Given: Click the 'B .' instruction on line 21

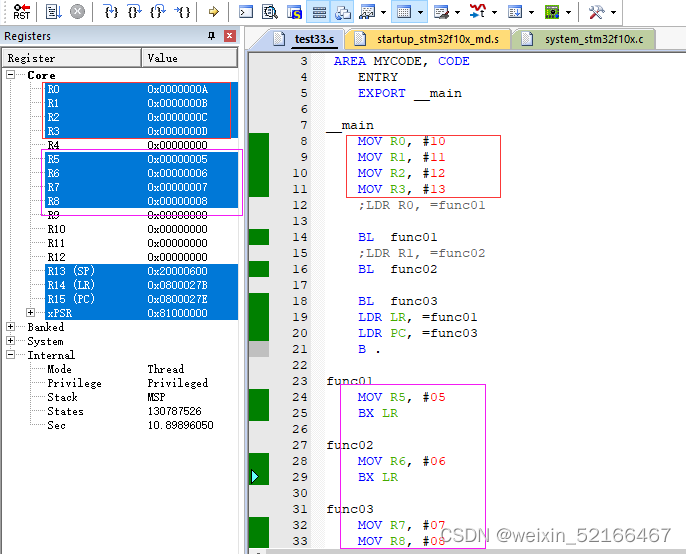Looking at the screenshot, I should [x=369, y=349].
